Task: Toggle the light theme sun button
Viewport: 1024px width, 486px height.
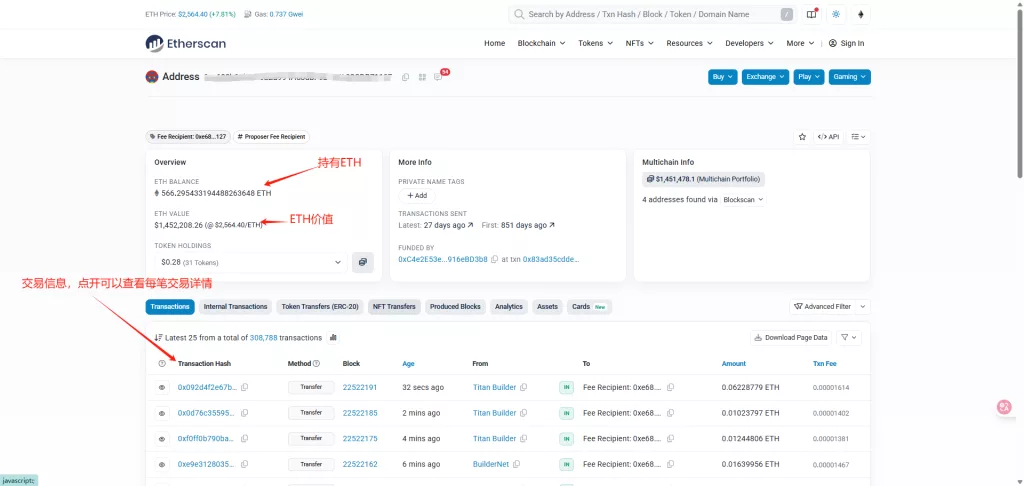Action: pos(836,14)
